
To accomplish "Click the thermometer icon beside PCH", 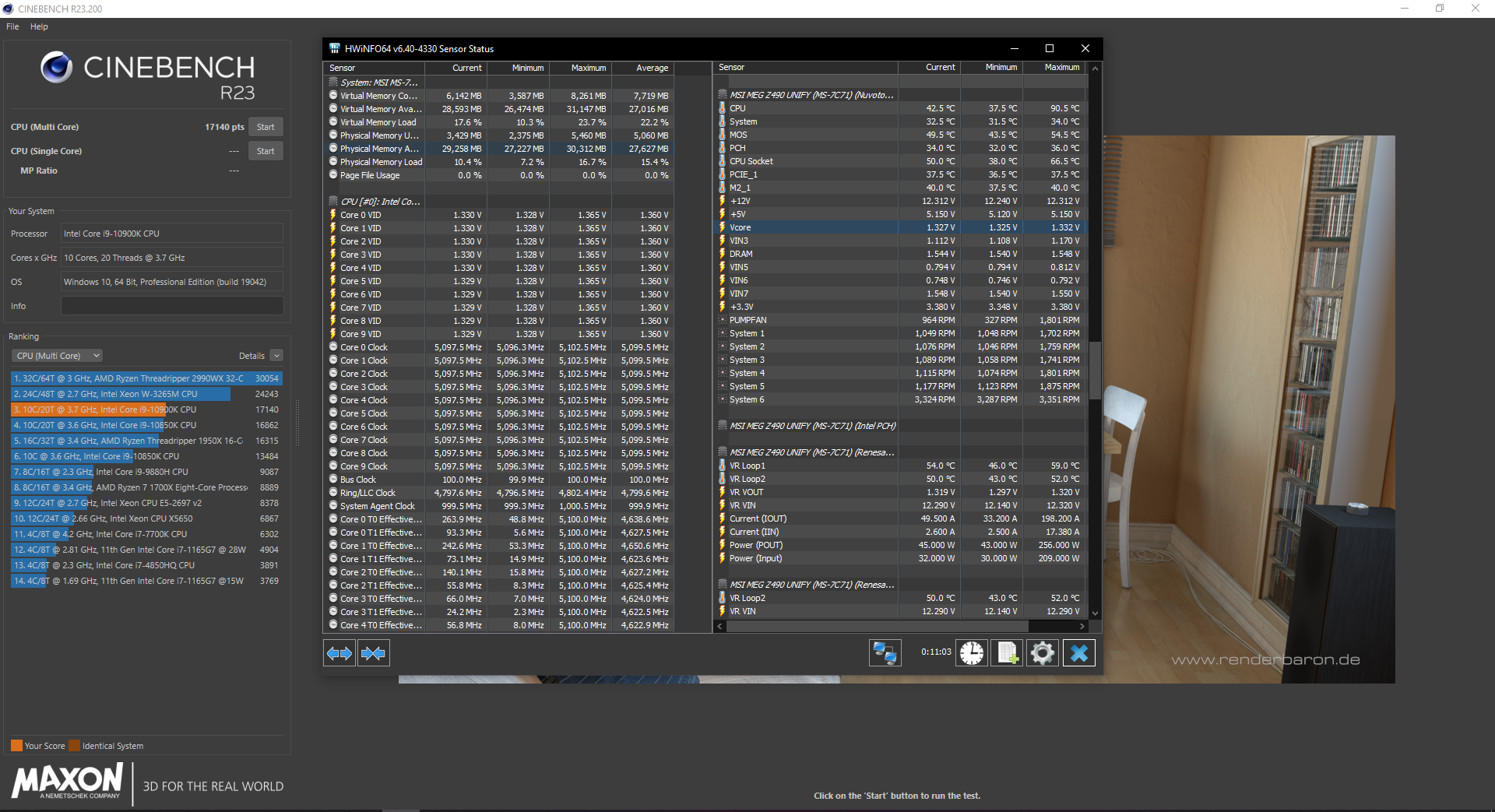I will (x=723, y=148).
